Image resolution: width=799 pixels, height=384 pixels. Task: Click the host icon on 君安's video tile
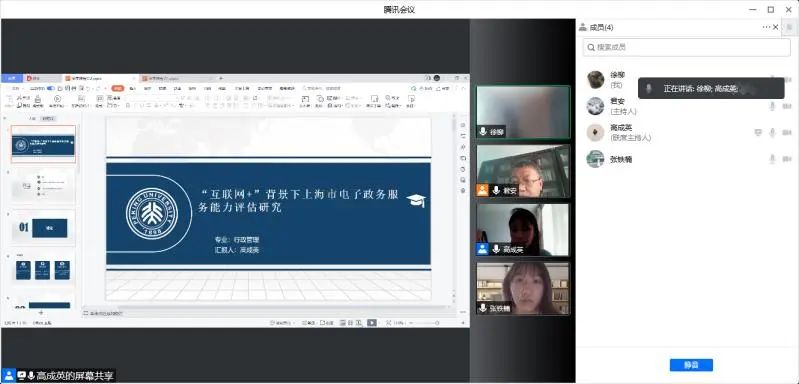click(482, 190)
